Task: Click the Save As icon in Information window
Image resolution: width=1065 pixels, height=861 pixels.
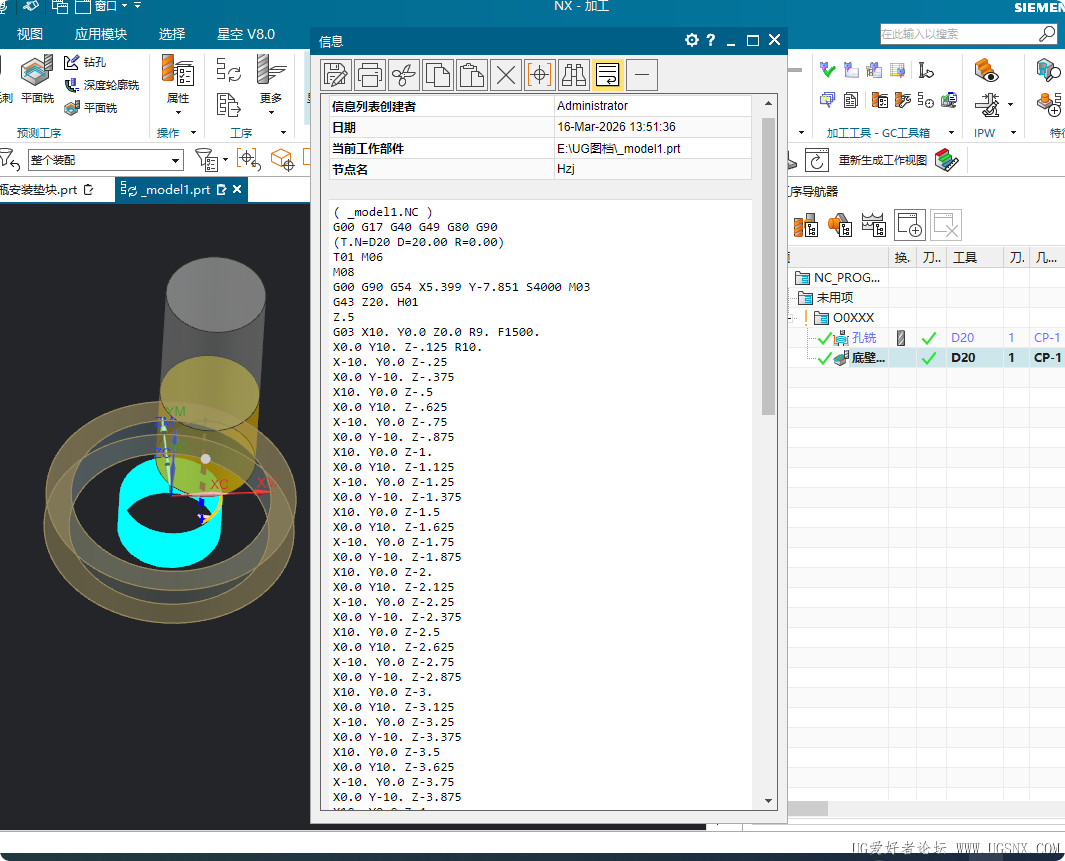Action: tap(337, 74)
